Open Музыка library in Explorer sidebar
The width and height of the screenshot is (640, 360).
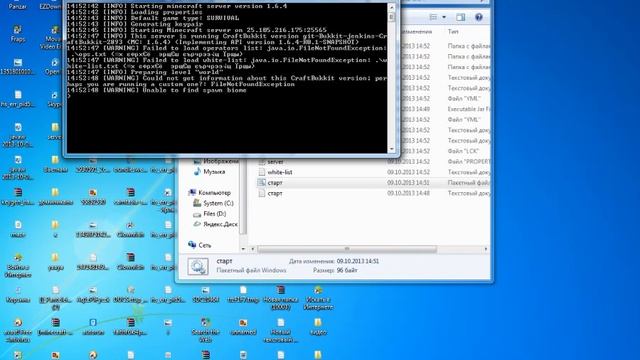click(214, 172)
